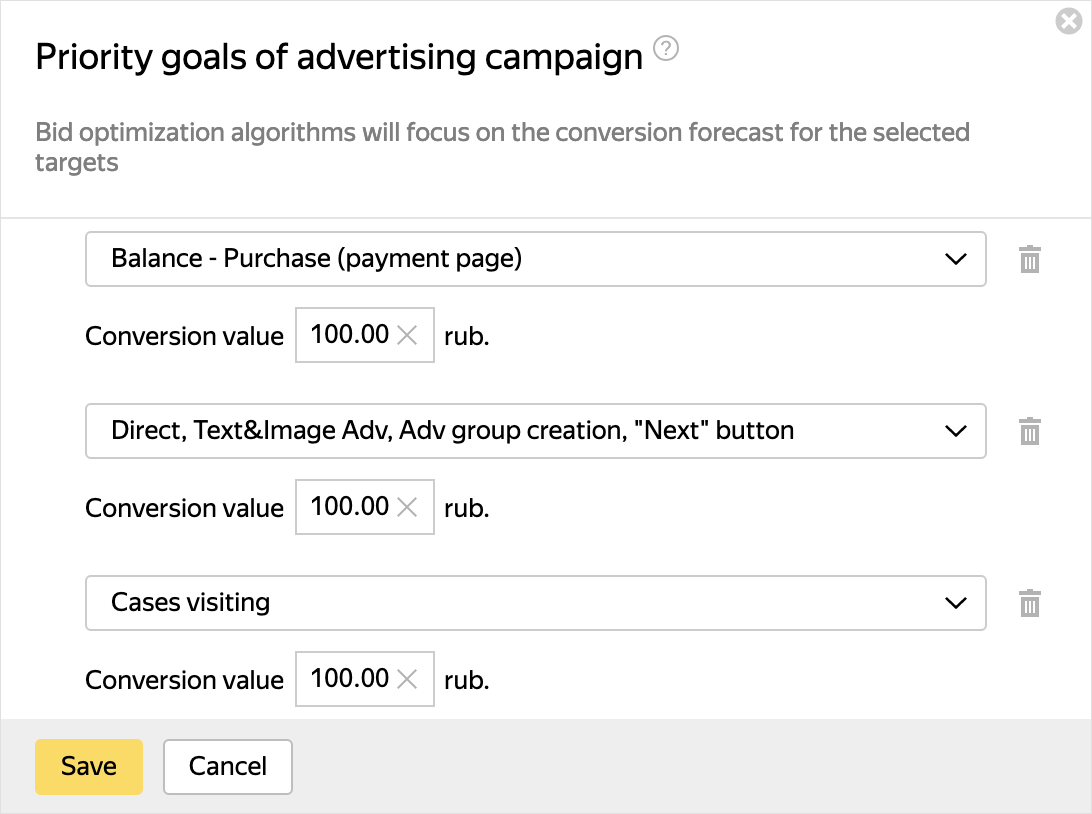The height and width of the screenshot is (814, 1092).
Task: Click the dialog title heading text
Action: coord(339,57)
